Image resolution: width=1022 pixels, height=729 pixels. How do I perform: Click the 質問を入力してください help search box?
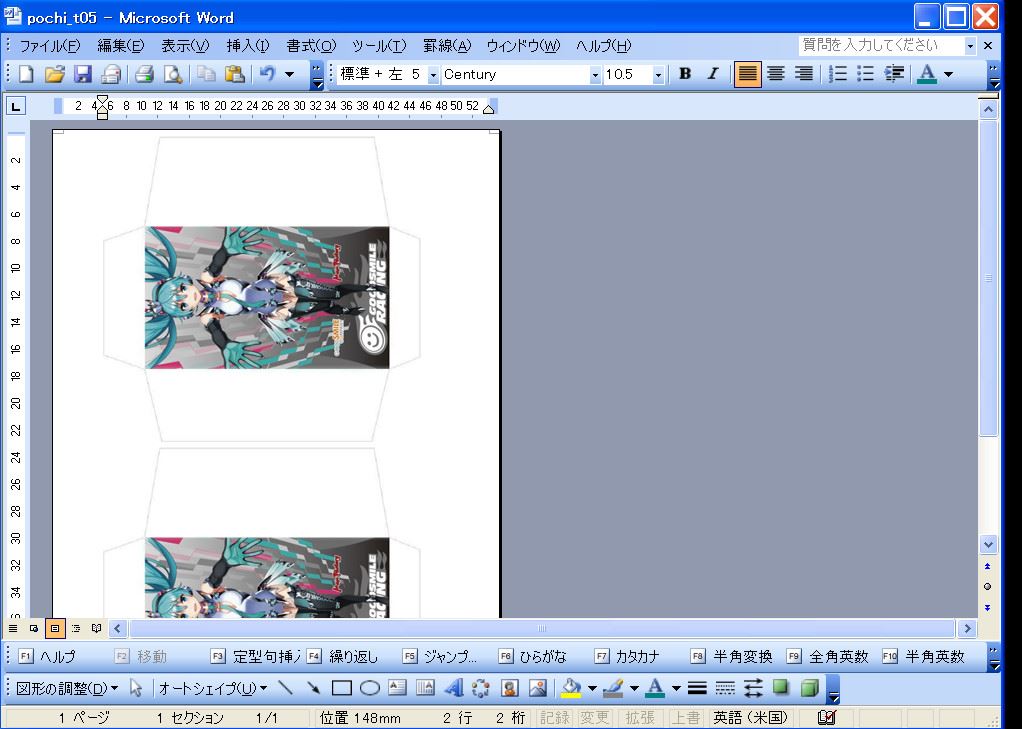[881, 45]
